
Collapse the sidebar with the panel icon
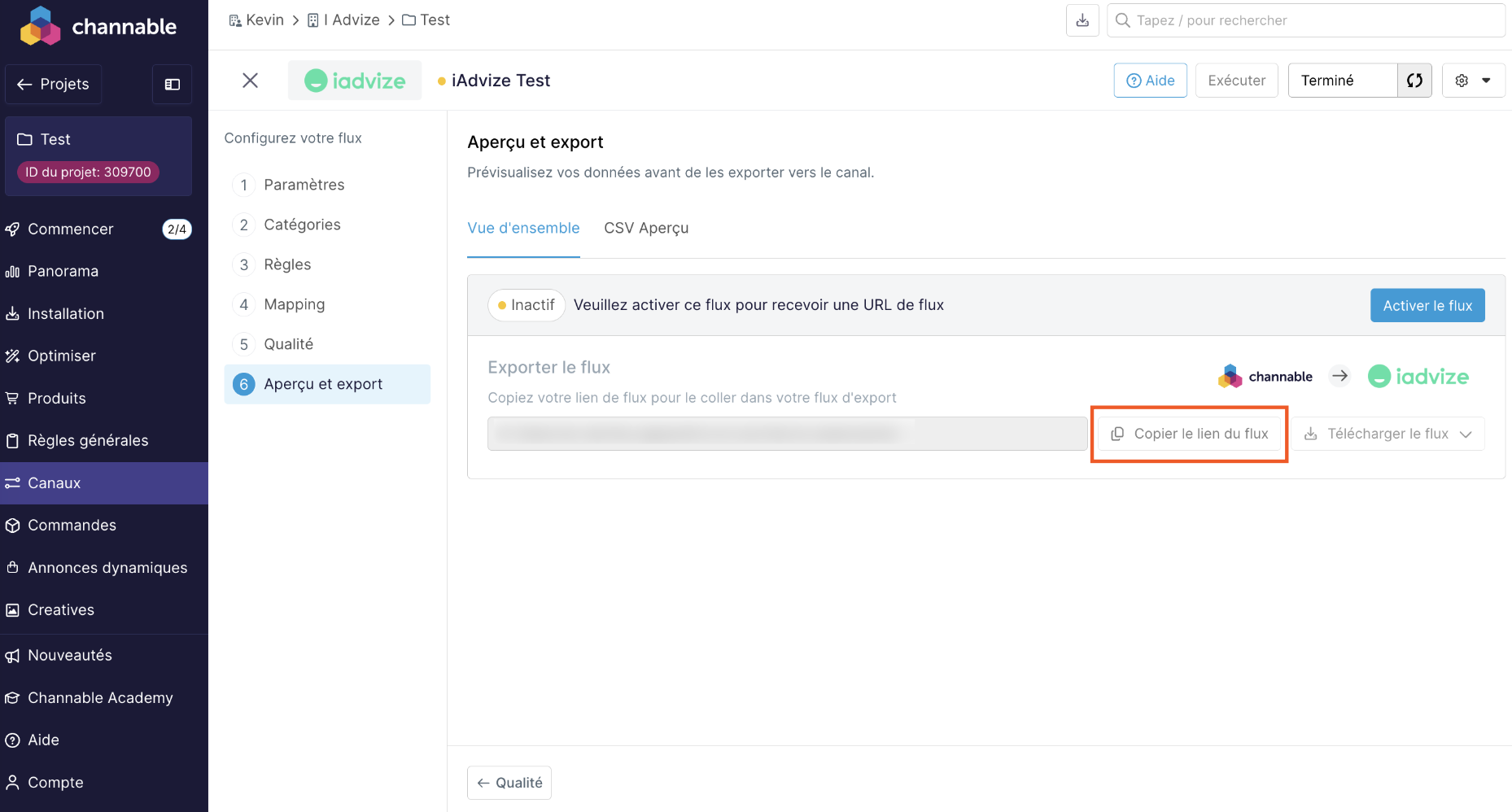click(x=172, y=85)
